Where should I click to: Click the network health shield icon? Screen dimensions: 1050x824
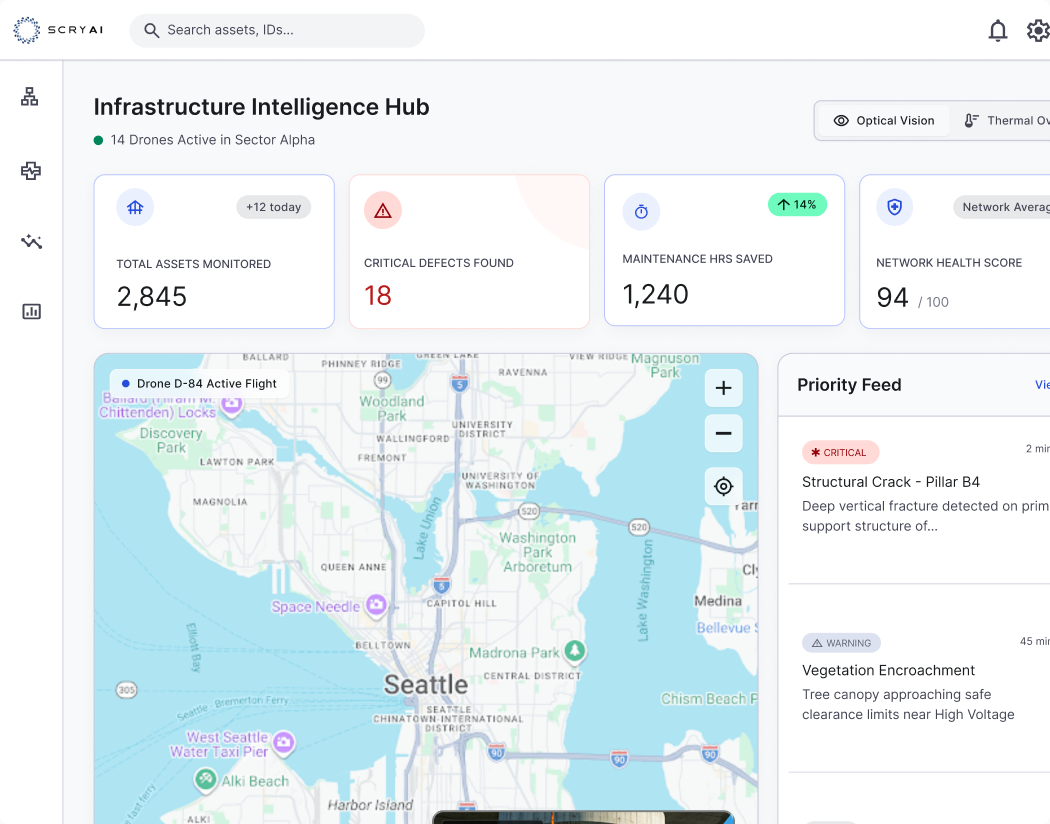895,207
